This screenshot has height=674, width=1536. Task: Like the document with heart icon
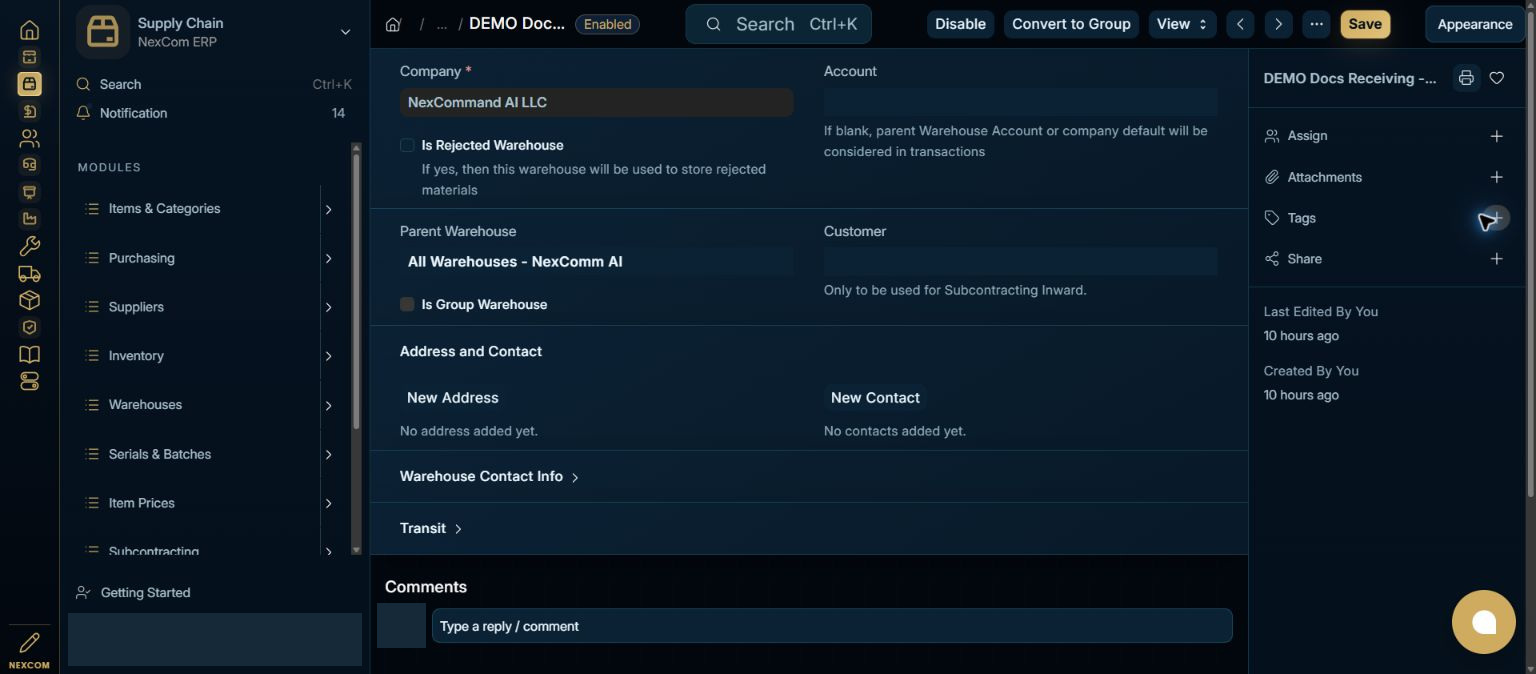coord(1497,78)
